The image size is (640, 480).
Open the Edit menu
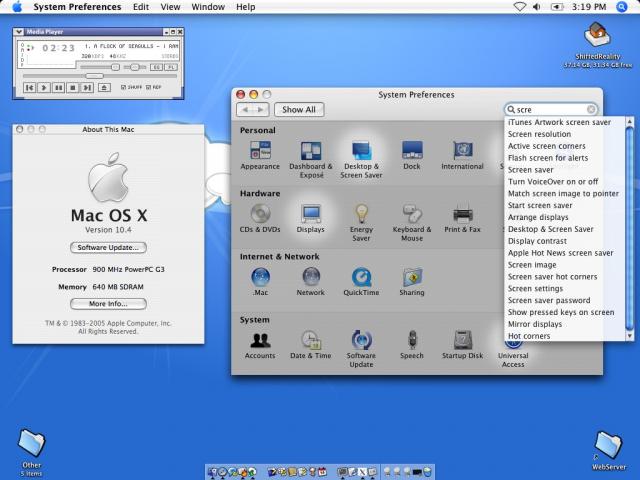click(141, 7)
